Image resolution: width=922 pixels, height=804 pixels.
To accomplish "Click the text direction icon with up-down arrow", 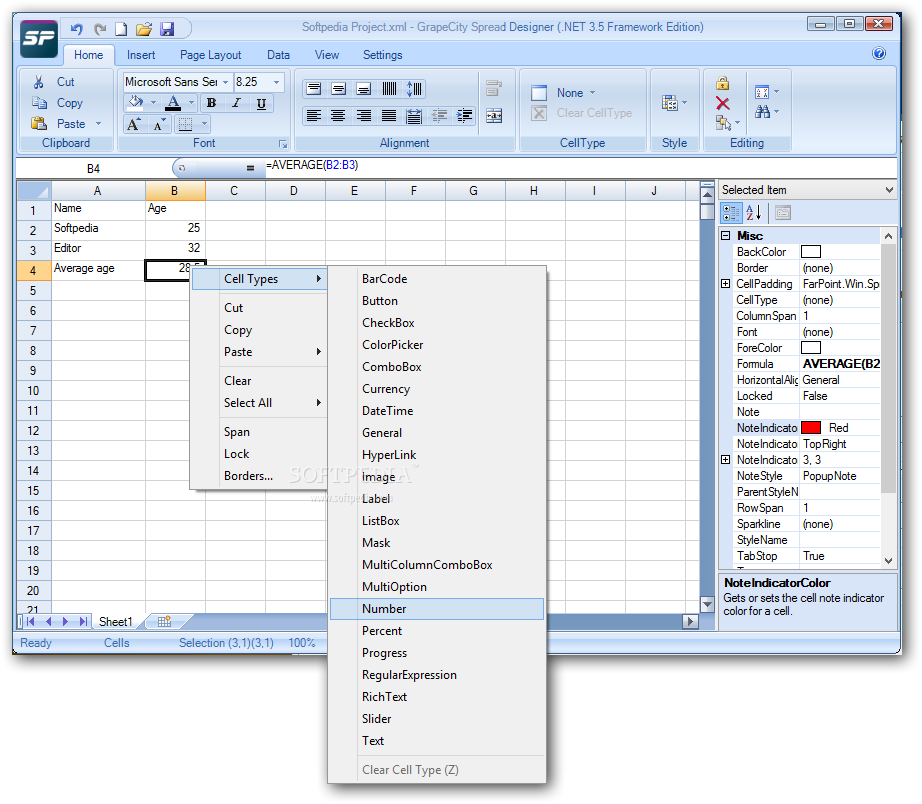I will coord(414,89).
